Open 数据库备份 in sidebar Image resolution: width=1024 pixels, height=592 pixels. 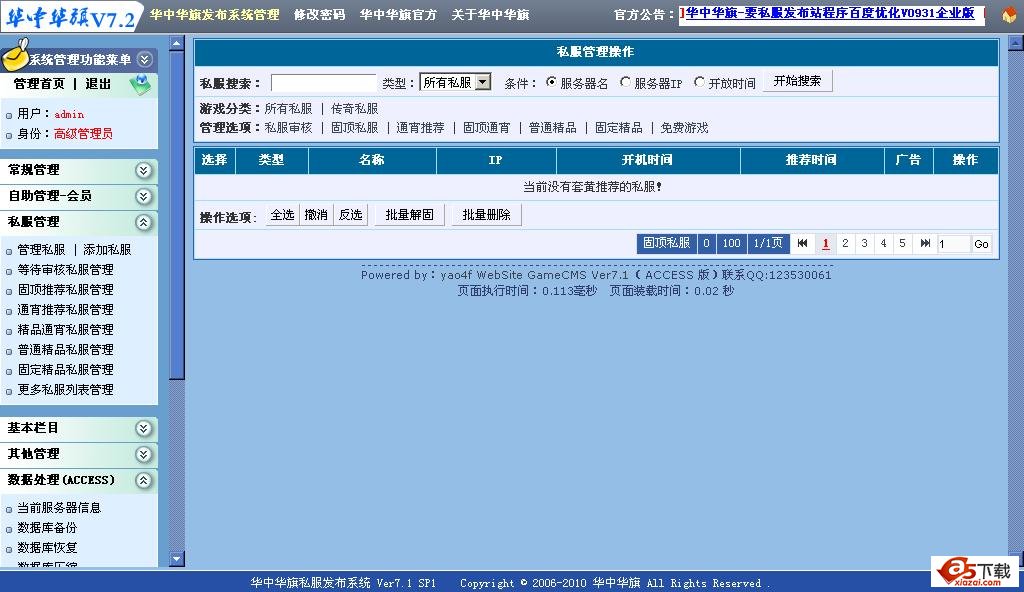tap(47, 528)
